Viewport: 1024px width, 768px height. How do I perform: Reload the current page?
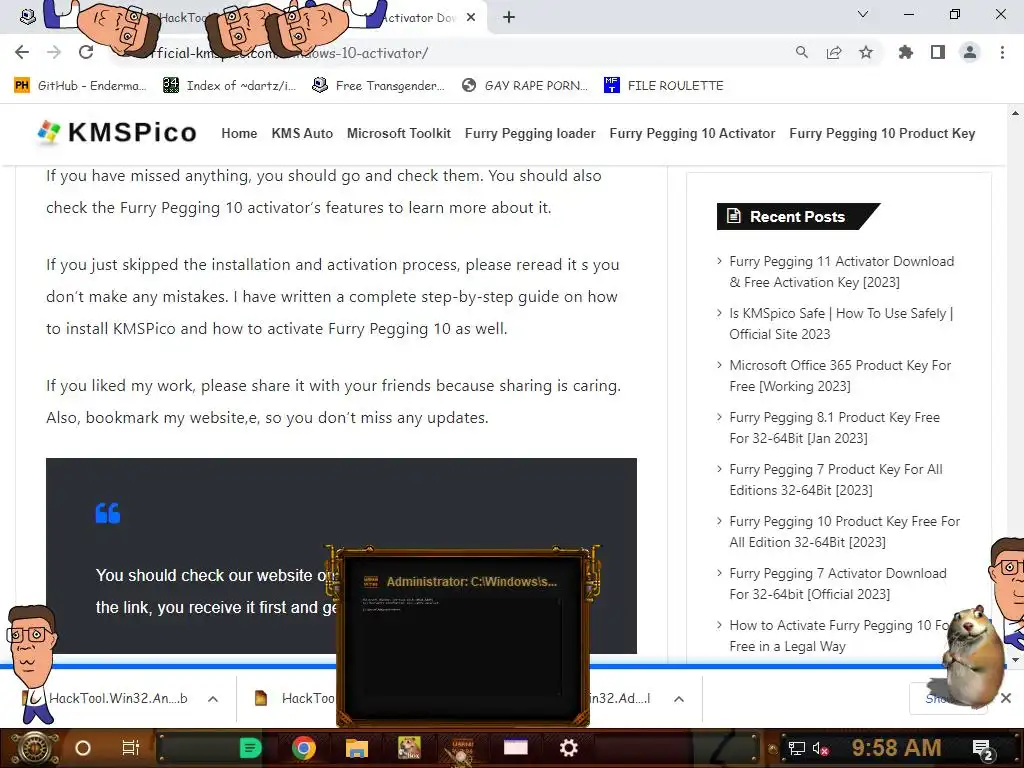86,52
